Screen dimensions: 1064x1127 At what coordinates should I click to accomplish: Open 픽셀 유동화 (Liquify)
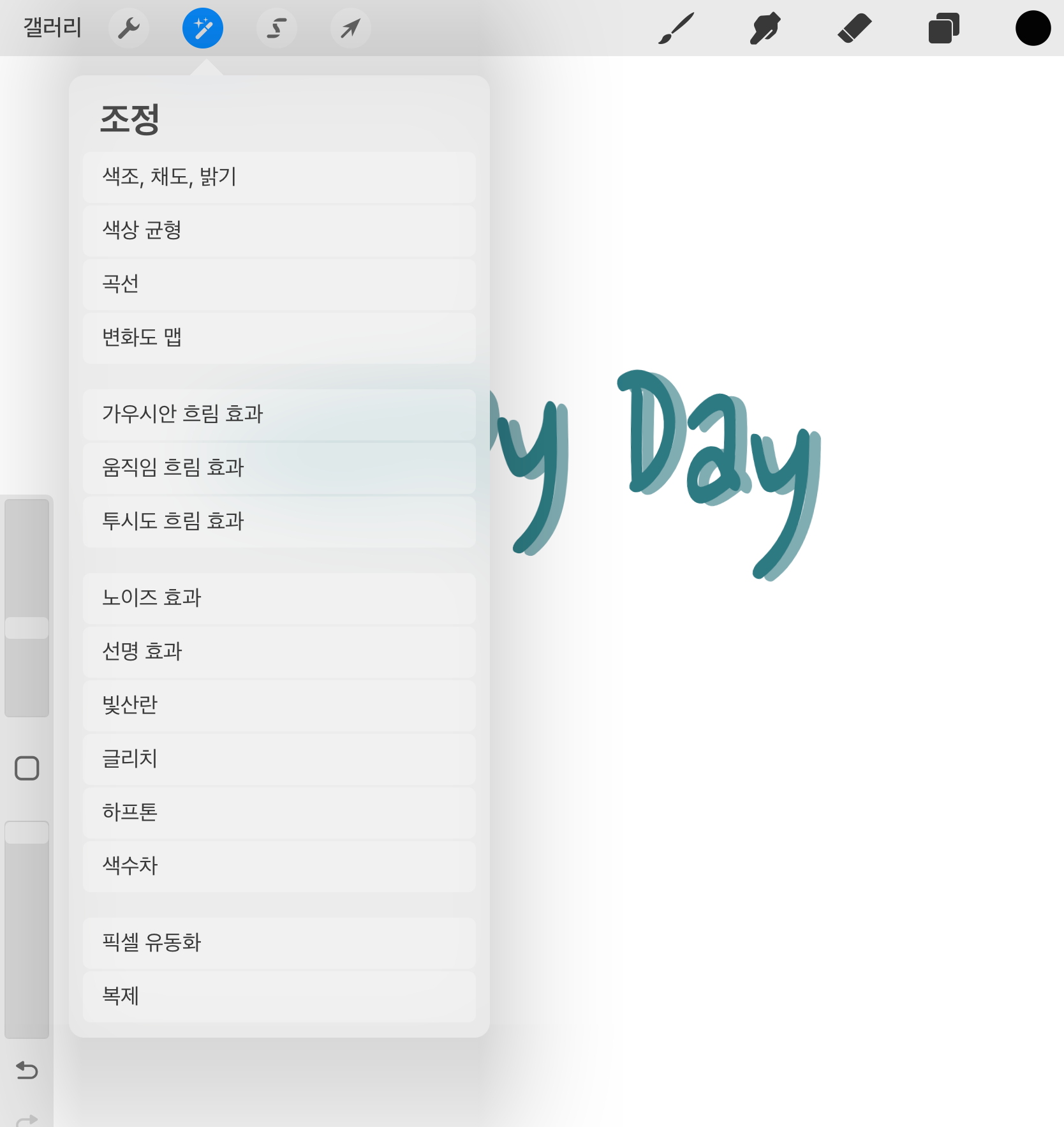coord(279,943)
